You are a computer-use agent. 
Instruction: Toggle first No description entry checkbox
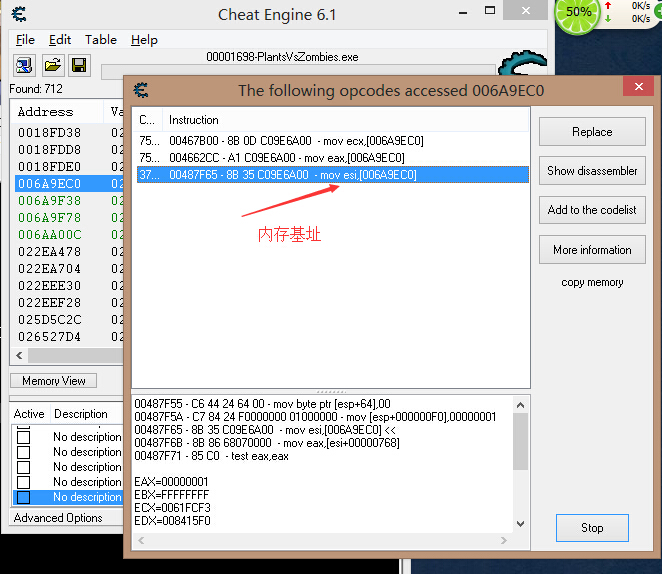pos(24,437)
